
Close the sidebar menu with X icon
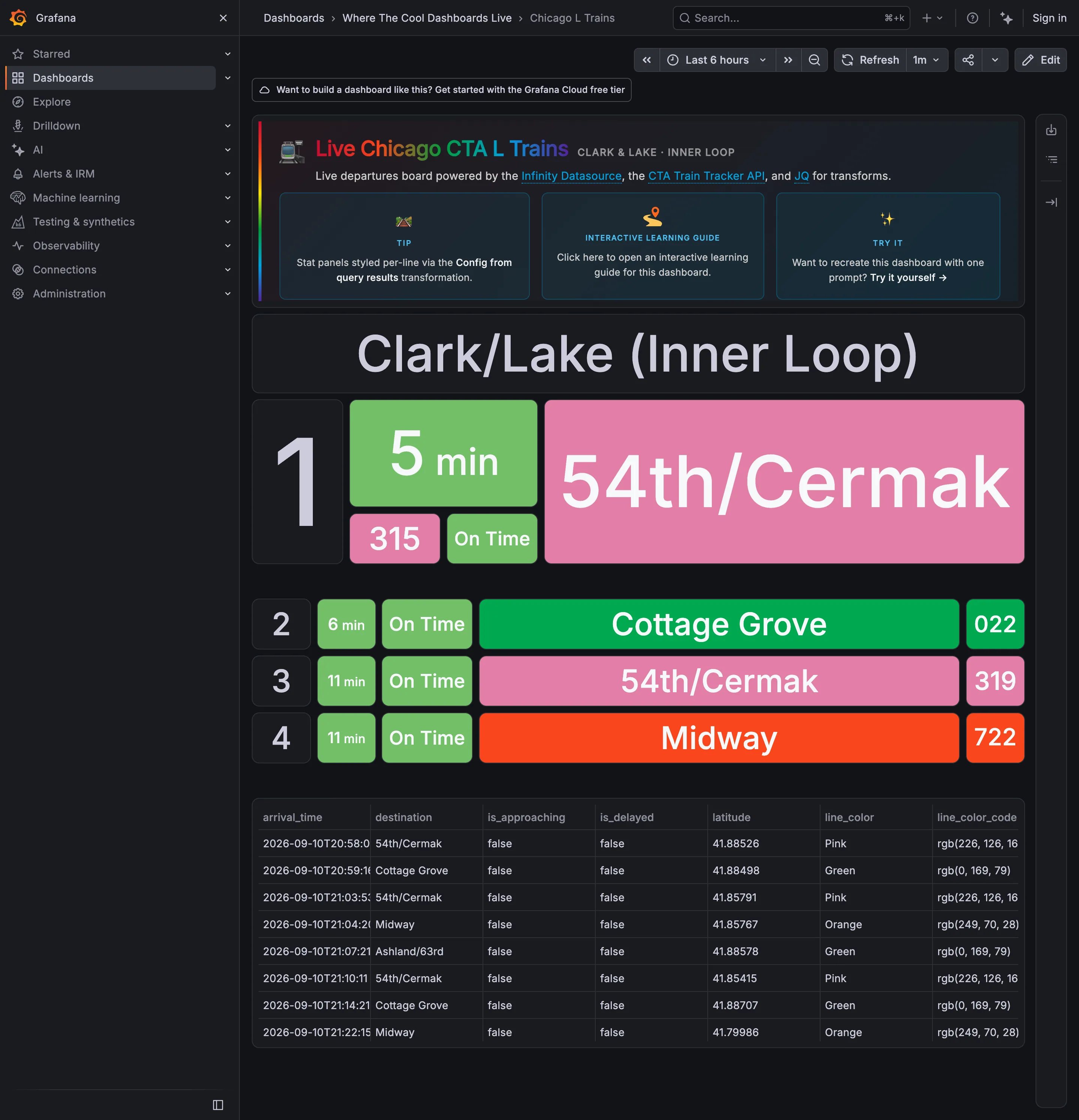tap(223, 18)
